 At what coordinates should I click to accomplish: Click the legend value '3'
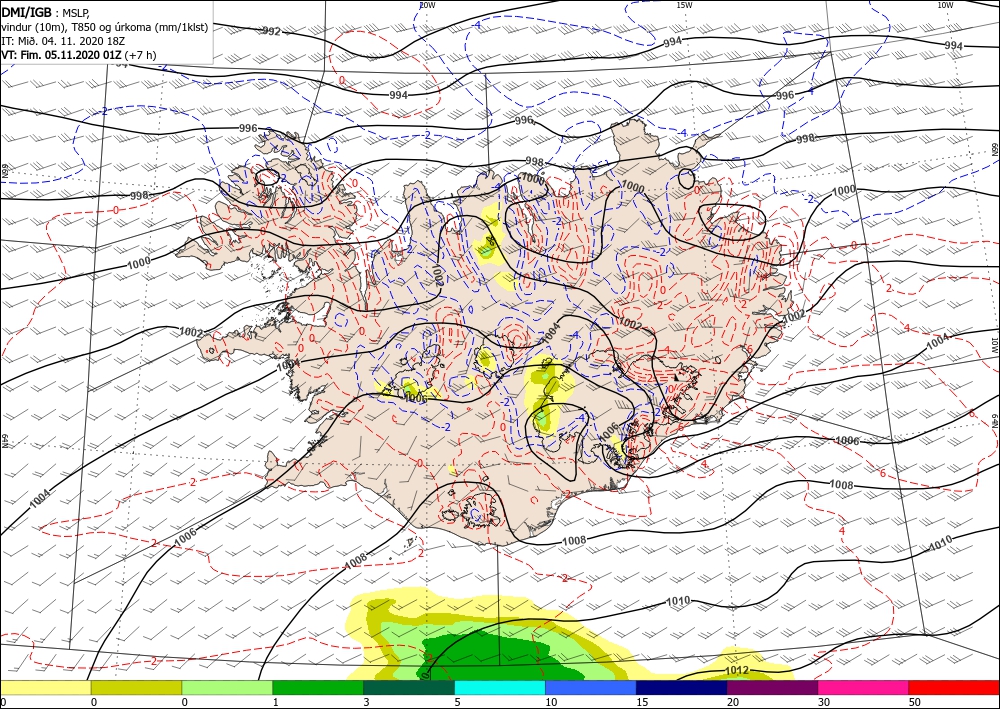click(367, 703)
